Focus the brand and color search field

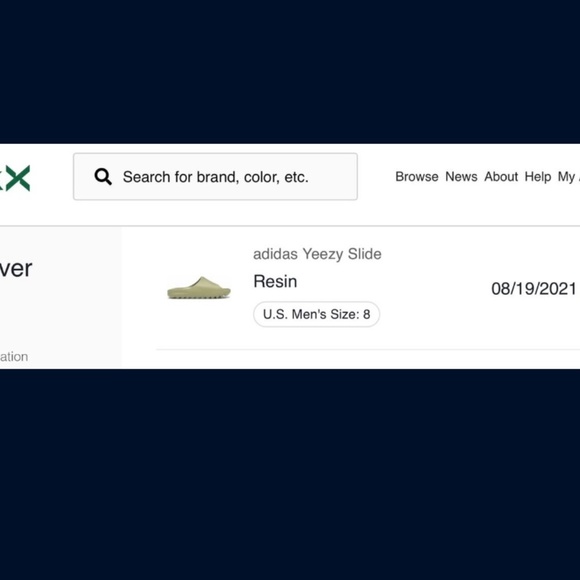(x=215, y=177)
